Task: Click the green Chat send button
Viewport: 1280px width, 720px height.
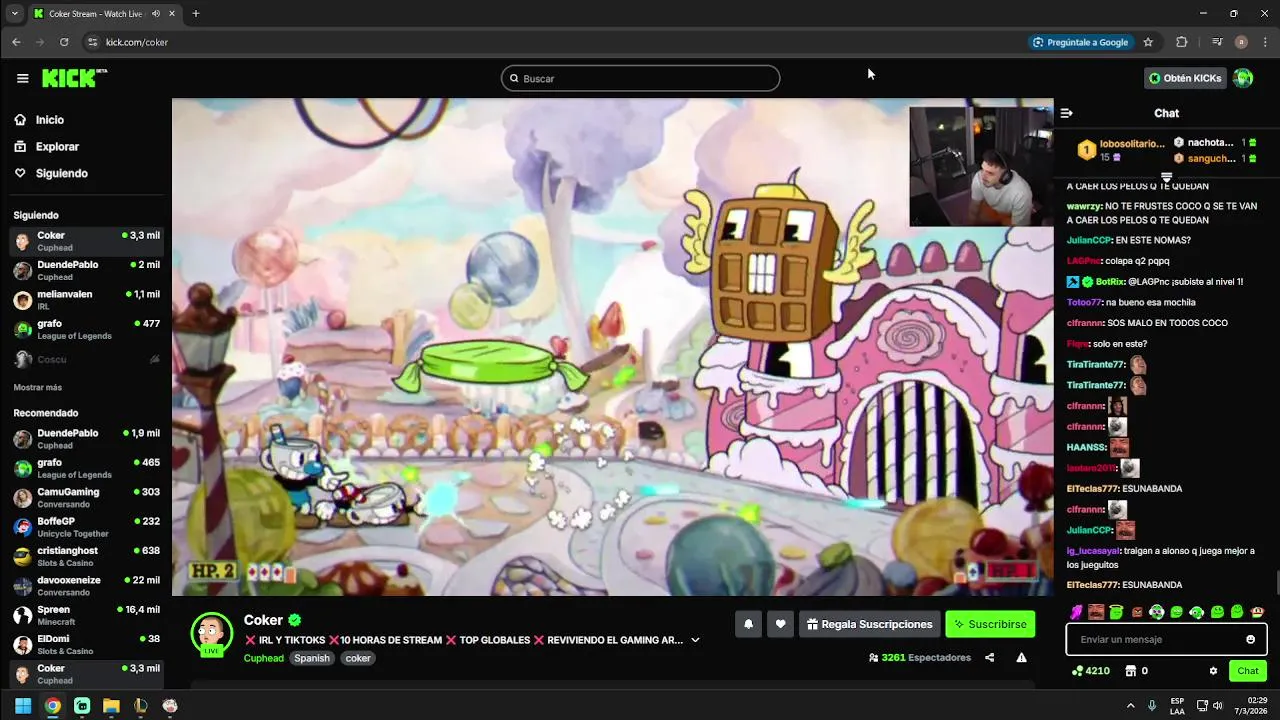Action: (1247, 671)
